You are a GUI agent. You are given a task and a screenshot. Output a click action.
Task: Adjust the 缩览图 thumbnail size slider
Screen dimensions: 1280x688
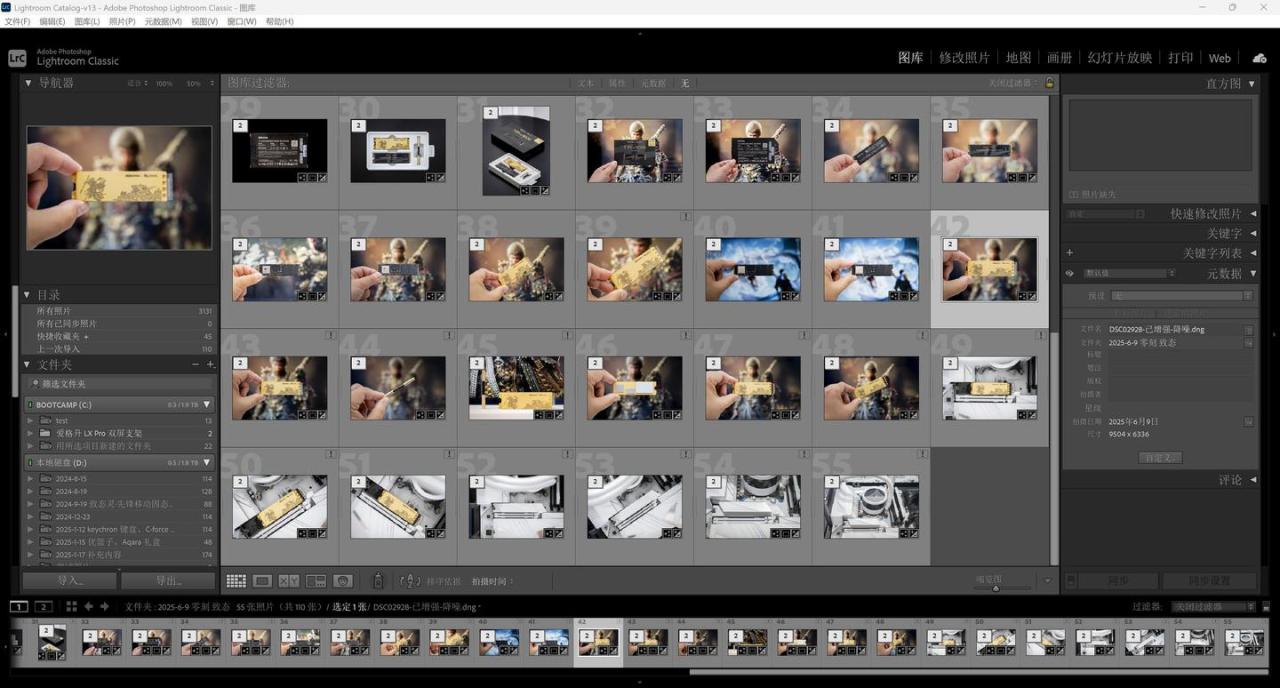pyautogui.click(x=996, y=588)
